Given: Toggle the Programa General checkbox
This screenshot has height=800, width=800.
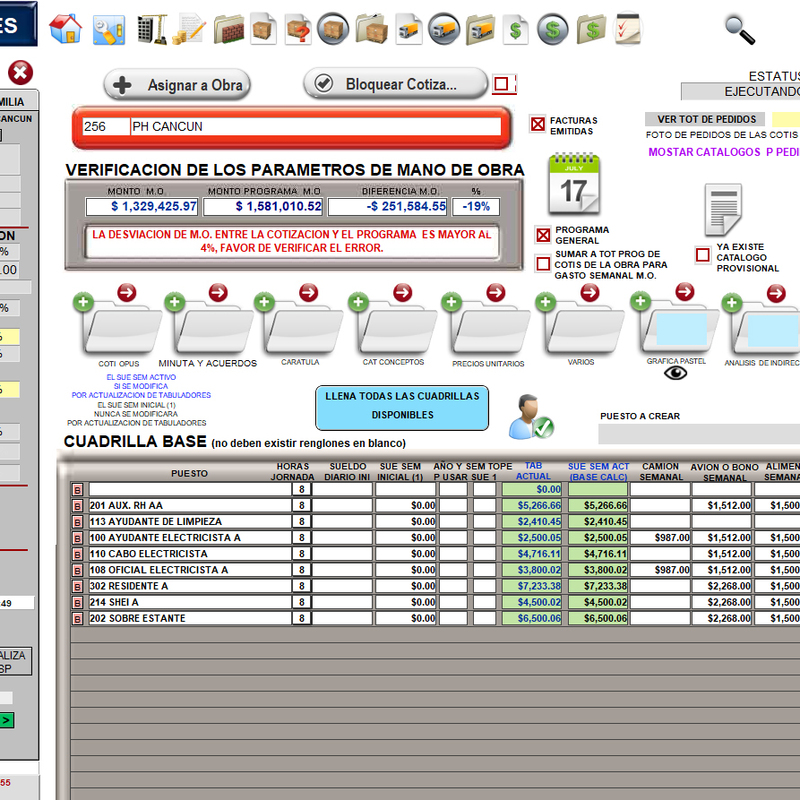Looking at the screenshot, I should (543, 236).
